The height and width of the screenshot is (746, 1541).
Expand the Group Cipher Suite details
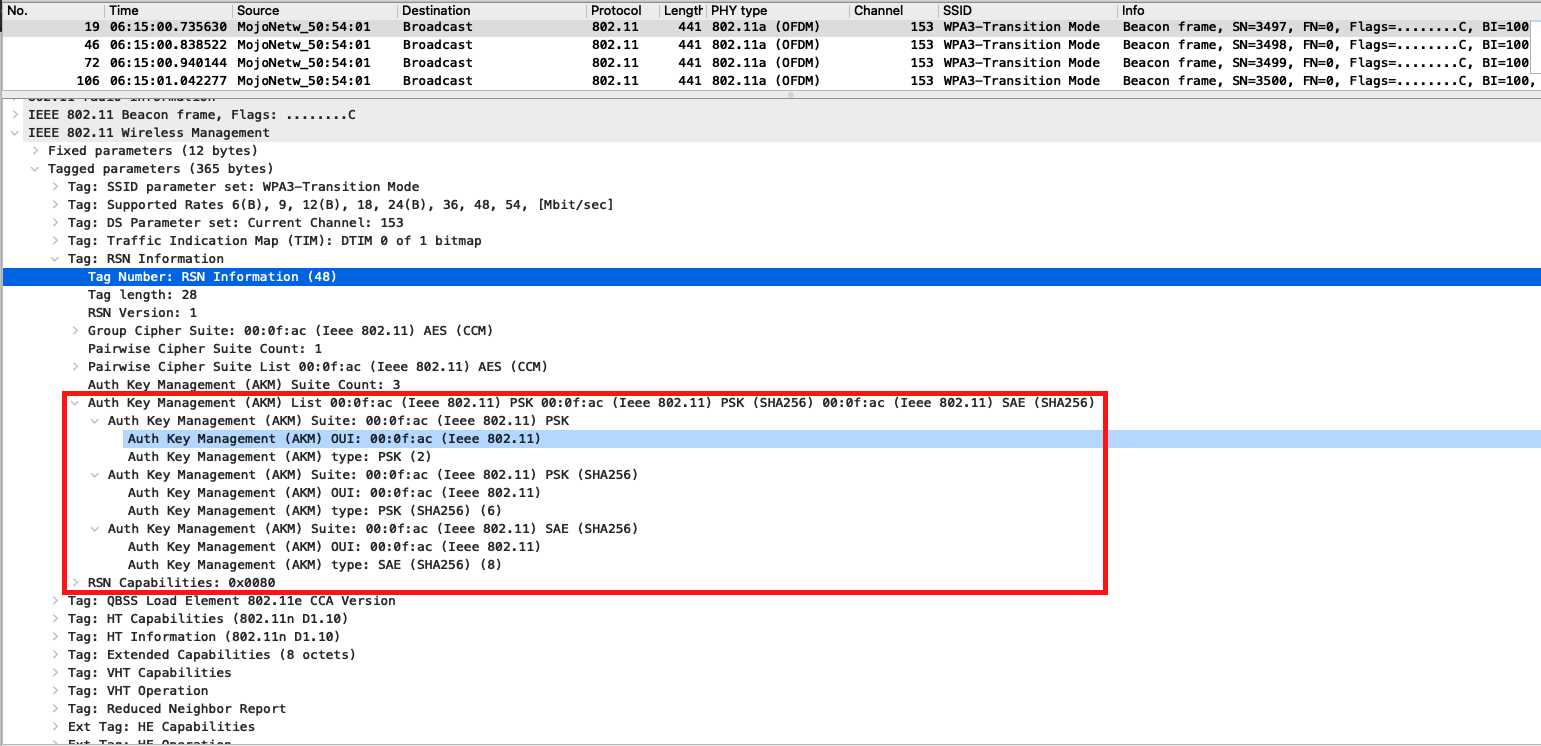(x=75, y=330)
